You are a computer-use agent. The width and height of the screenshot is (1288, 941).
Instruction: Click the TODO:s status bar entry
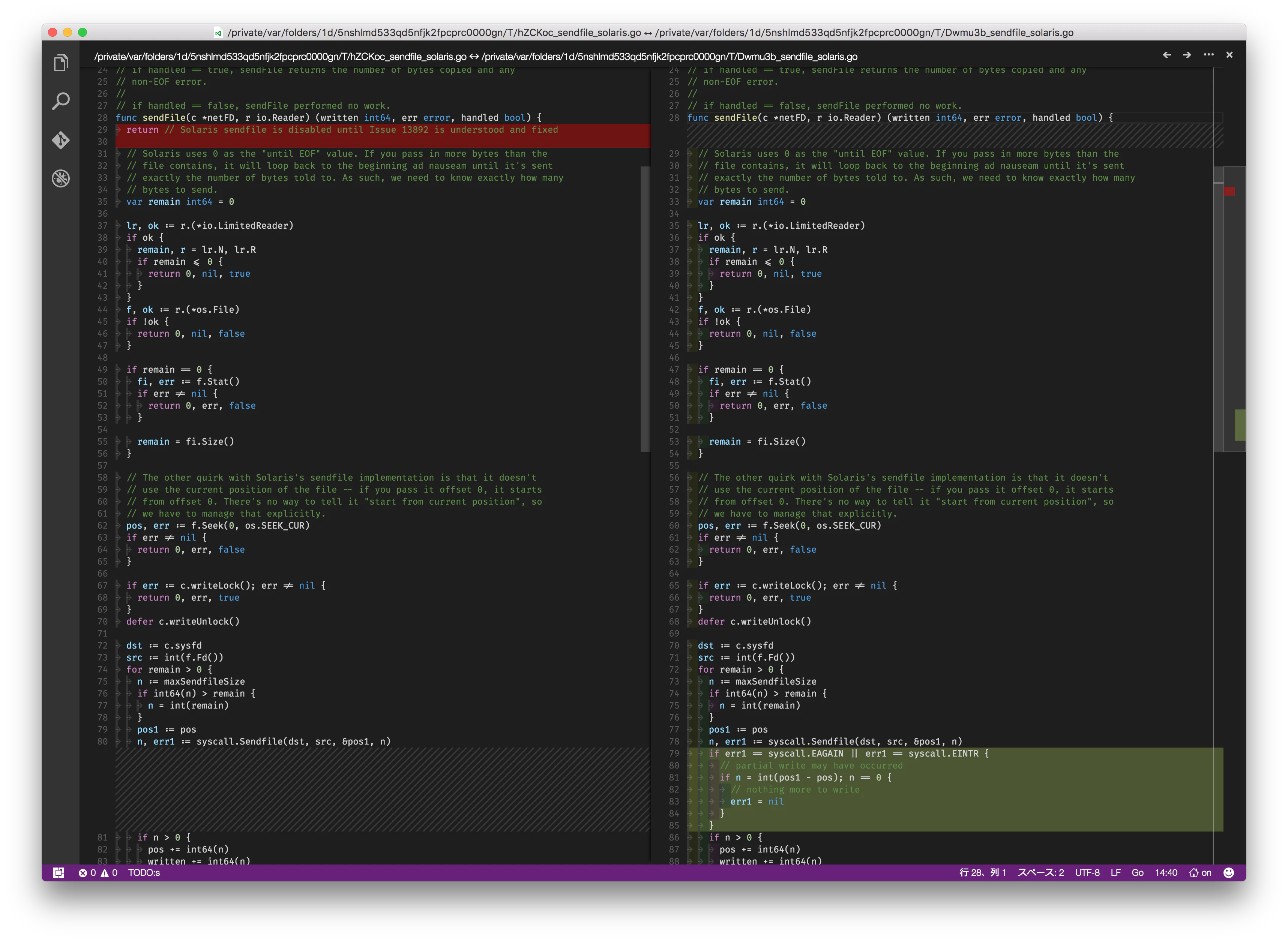[x=144, y=873]
